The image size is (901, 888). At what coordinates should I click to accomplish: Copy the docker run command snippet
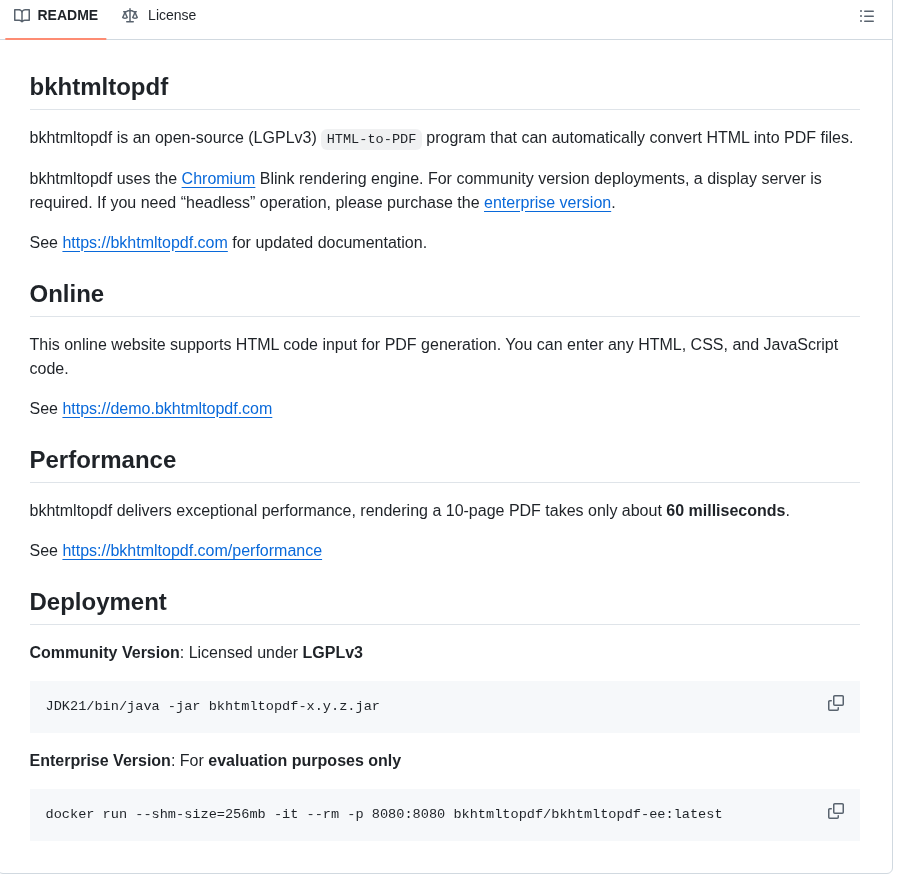(x=835, y=811)
